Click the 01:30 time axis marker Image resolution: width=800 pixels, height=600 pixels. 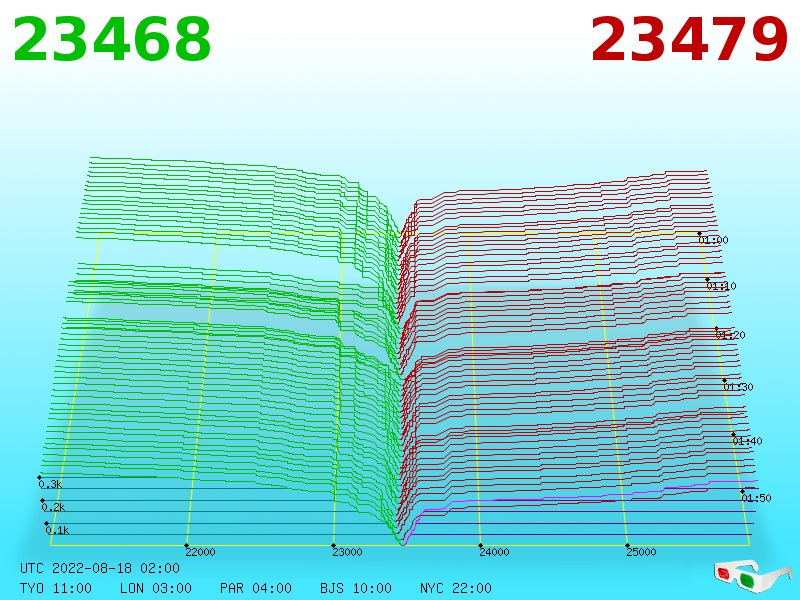point(738,387)
